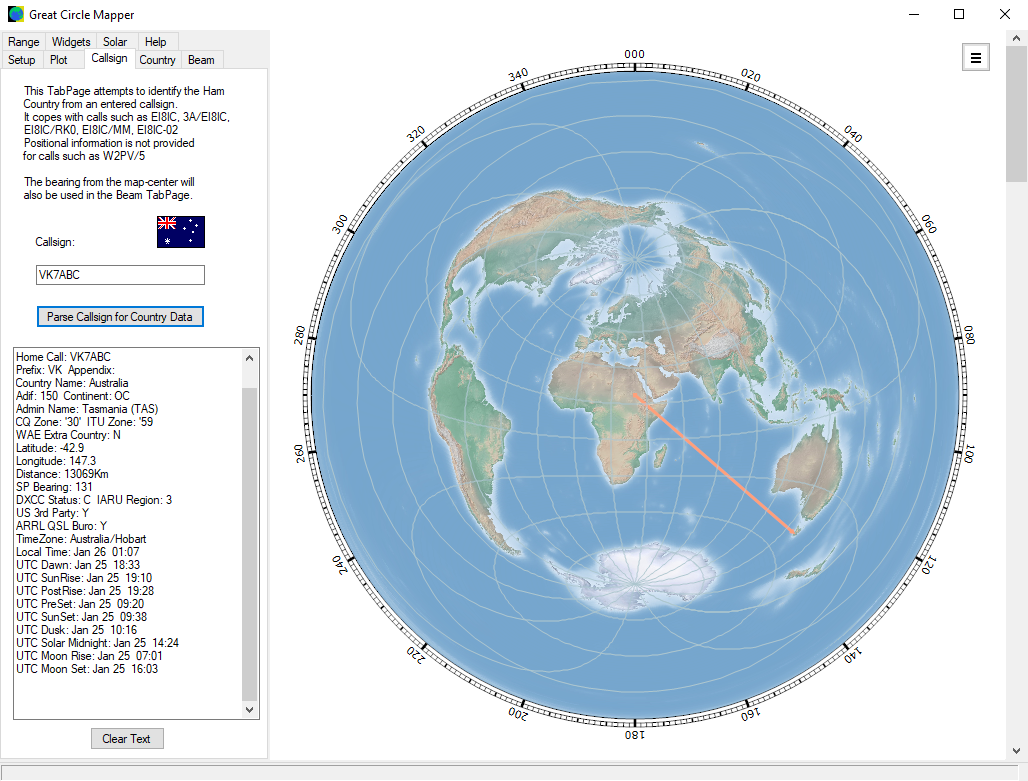Click the results list scroll-down arrow

(x=249, y=710)
